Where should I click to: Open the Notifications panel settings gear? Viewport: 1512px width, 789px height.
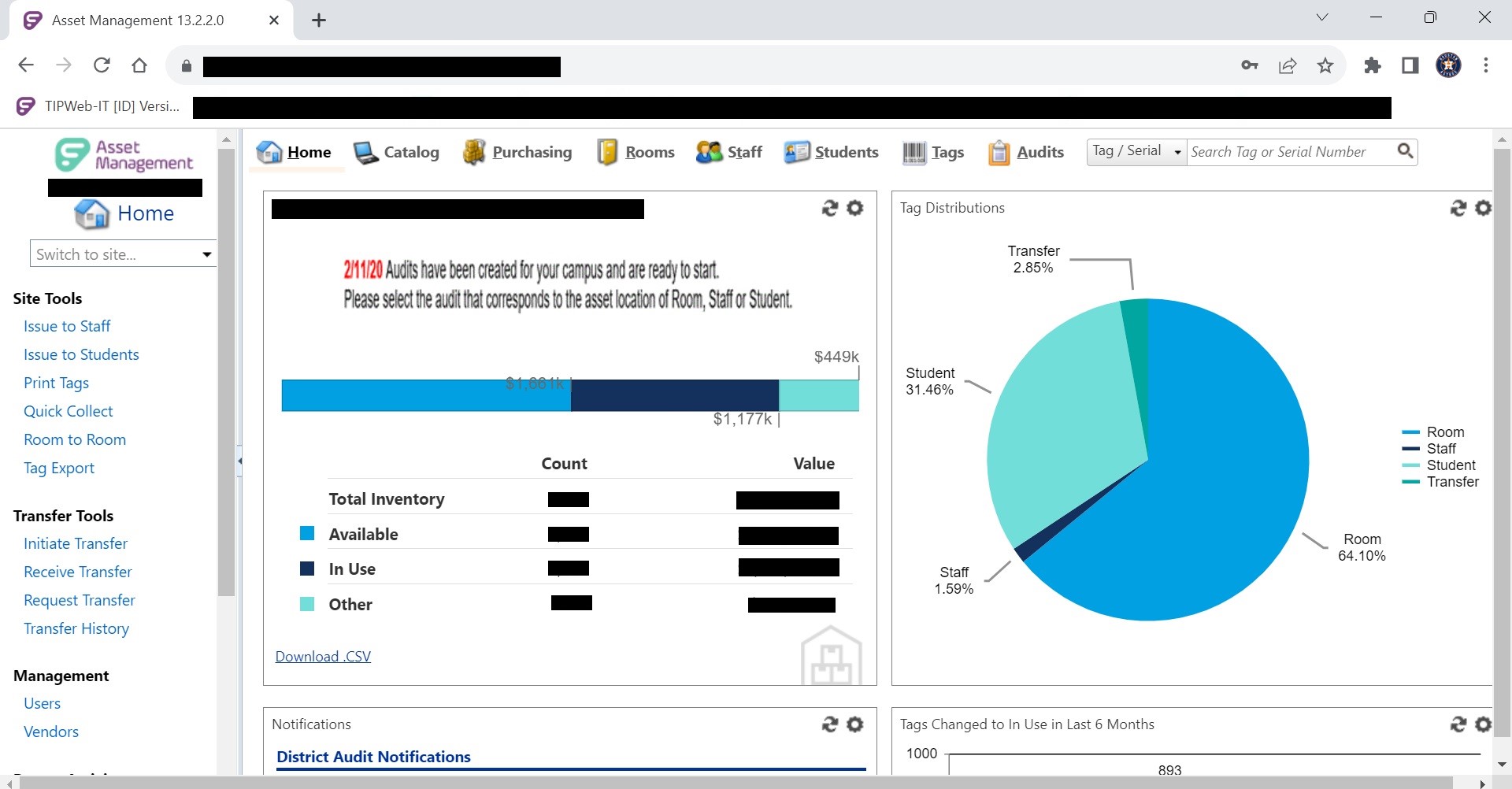pos(854,724)
